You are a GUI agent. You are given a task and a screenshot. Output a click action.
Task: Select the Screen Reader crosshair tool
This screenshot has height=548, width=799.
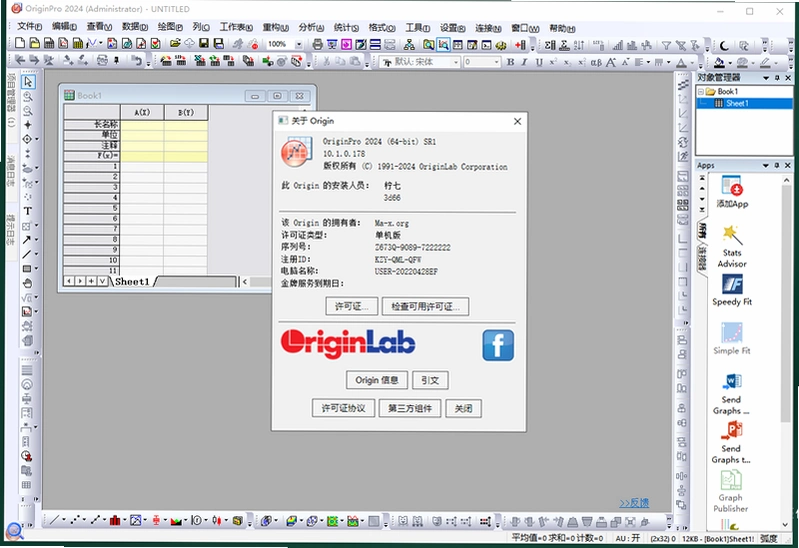(28, 125)
